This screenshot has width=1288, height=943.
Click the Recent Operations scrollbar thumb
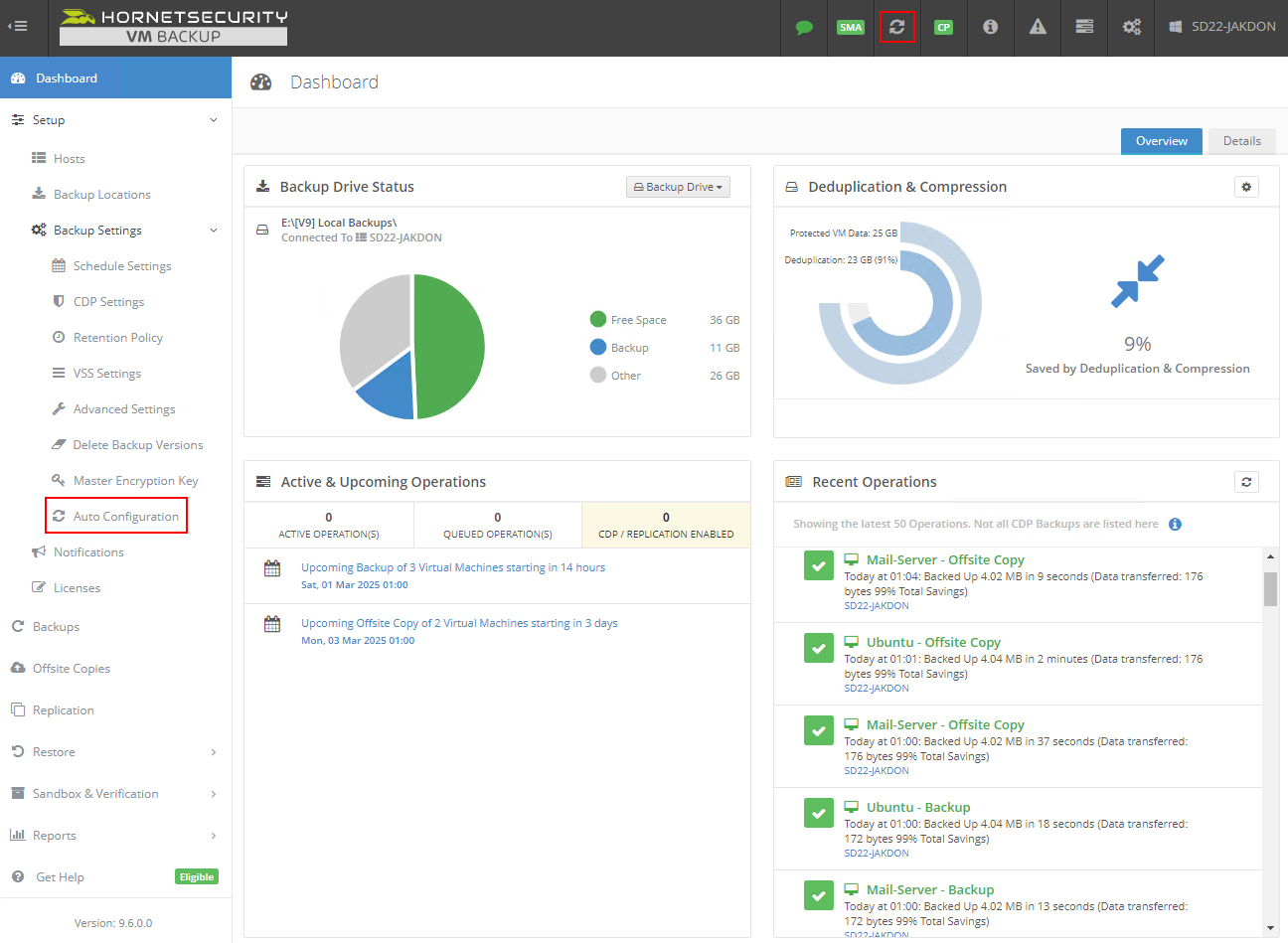pyautogui.click(x=1270, y=588)
